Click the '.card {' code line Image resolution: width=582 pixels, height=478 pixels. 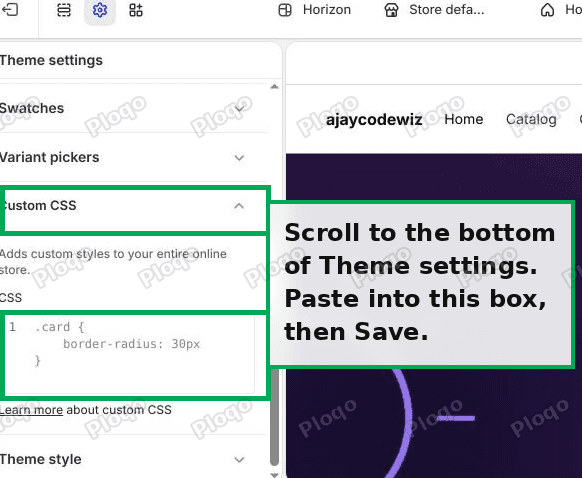click(60, 327)
